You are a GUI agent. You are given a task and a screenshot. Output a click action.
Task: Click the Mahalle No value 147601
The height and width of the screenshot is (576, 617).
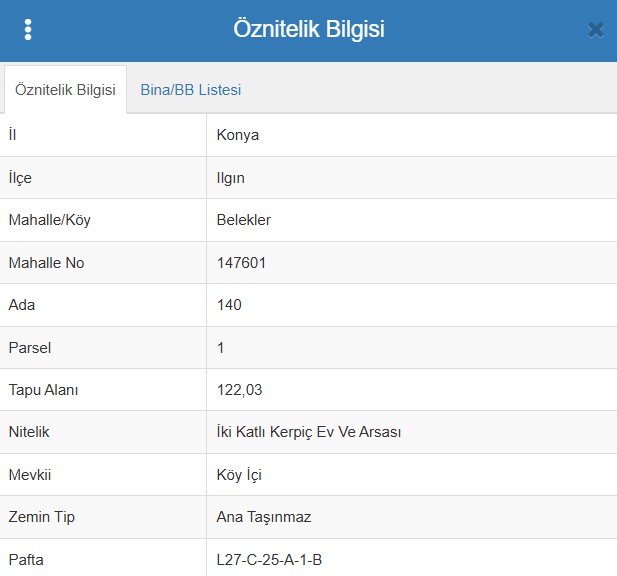(x=241, y=263)
